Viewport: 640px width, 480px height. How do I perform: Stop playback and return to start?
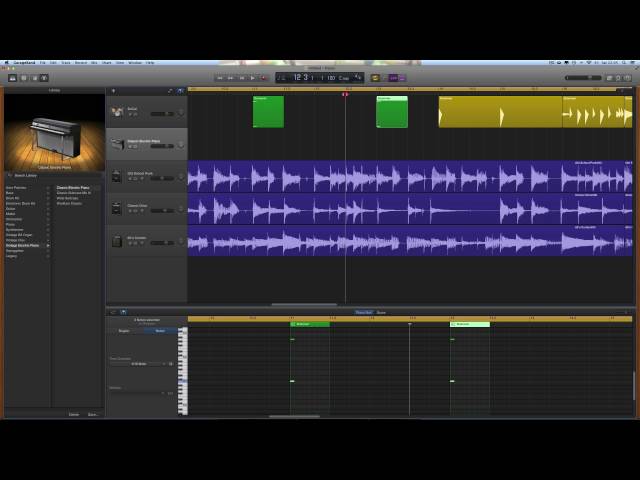(242, 78)
